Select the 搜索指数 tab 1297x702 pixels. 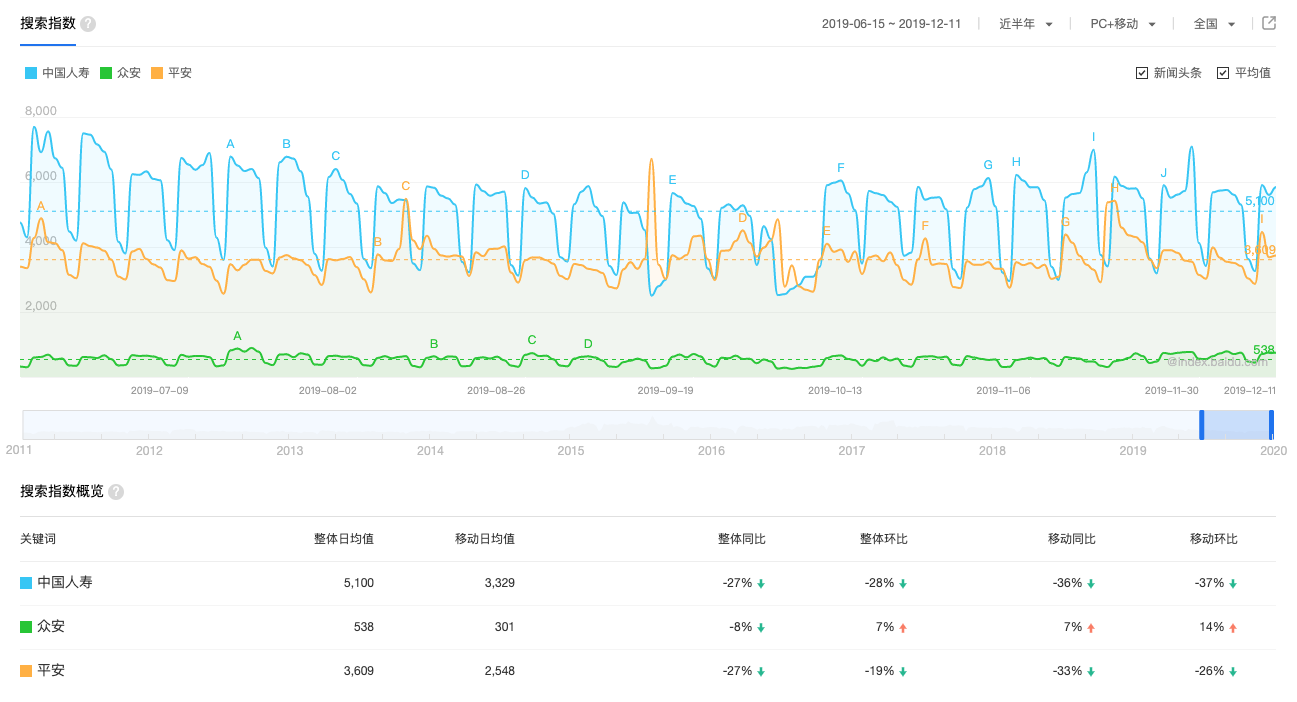[48, 23]
